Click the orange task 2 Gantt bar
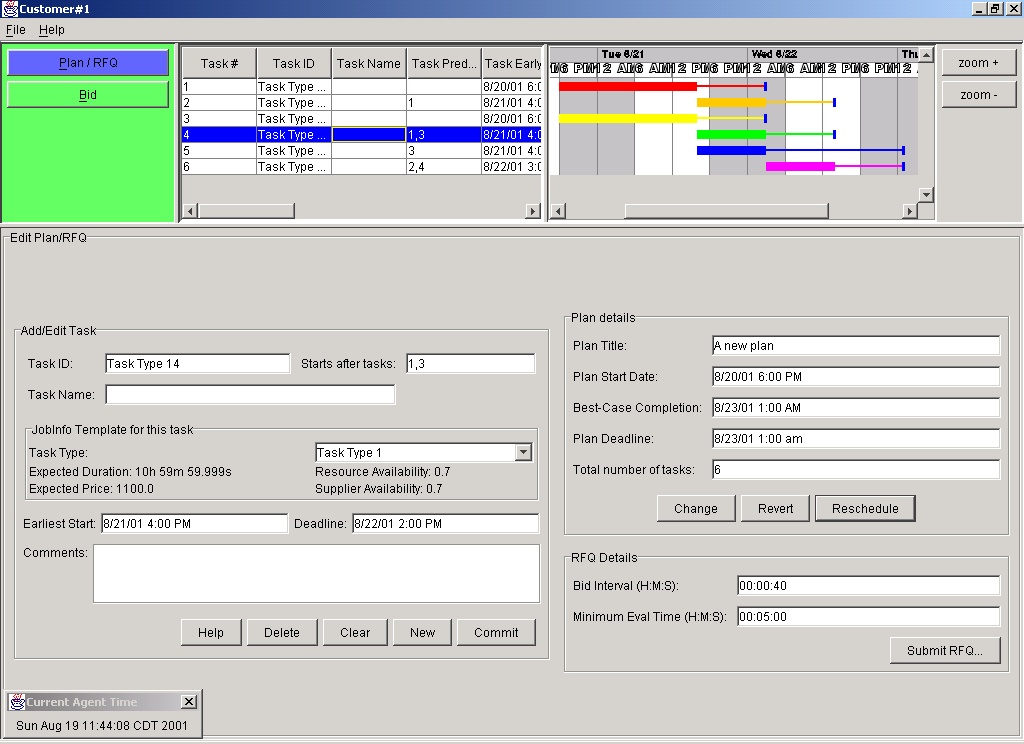1024x744 pixels. [x=731, y=103]
